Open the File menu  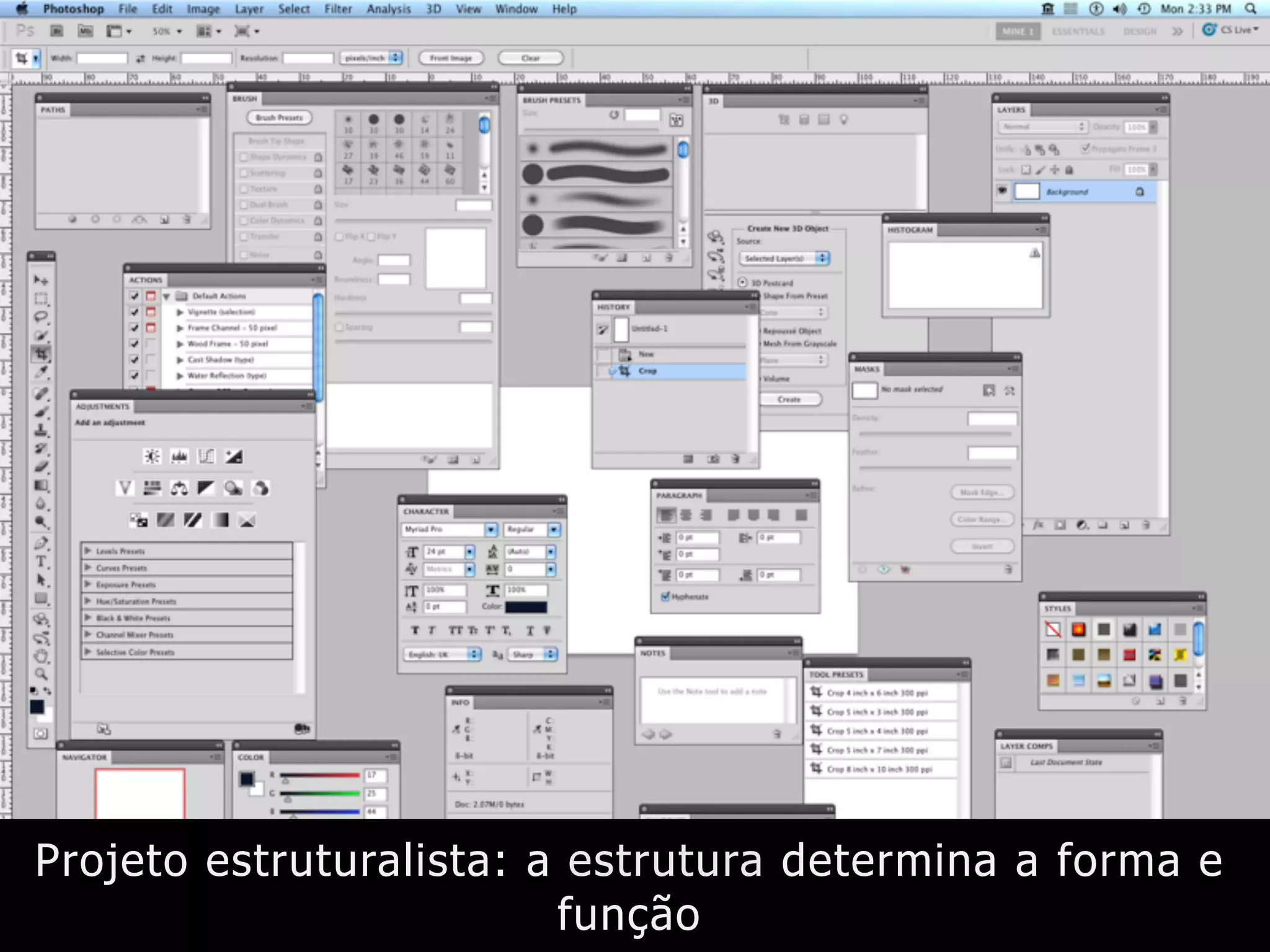[x=128, y=9]
